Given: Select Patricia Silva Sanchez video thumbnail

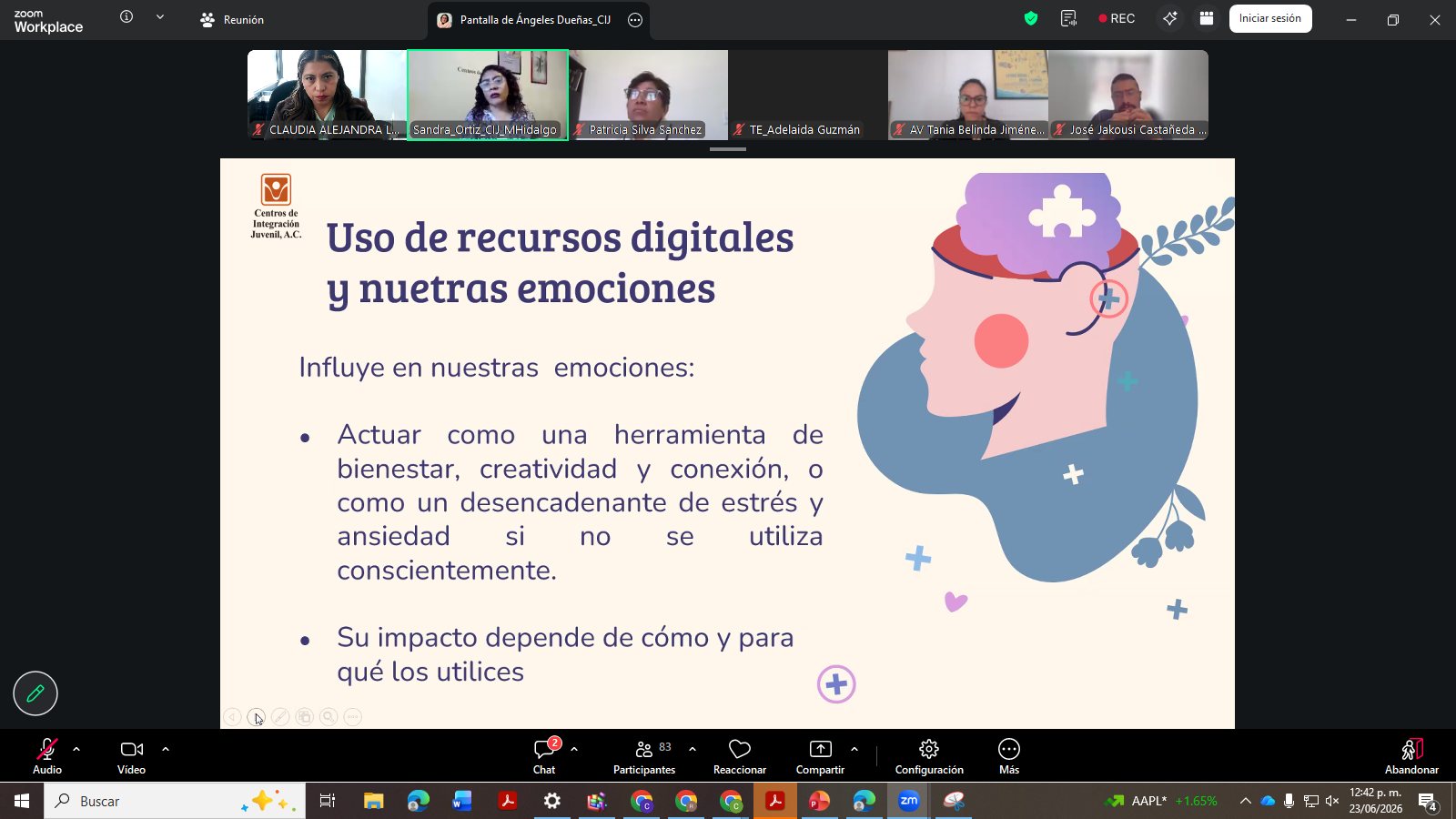Looking at the screenshot, I should tap(648, 95).
